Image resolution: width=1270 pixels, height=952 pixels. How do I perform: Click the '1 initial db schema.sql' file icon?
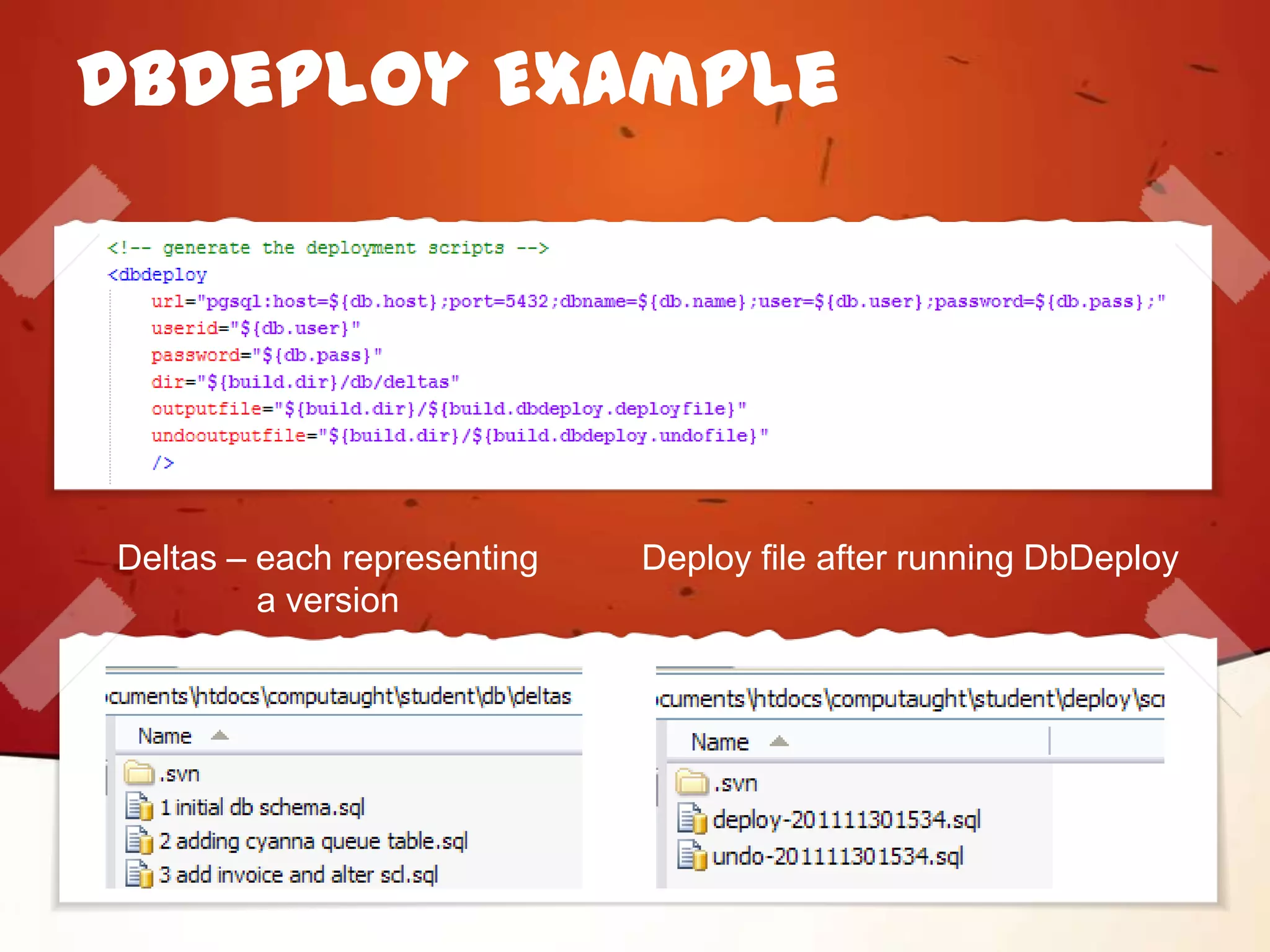[x=140, y=806]
